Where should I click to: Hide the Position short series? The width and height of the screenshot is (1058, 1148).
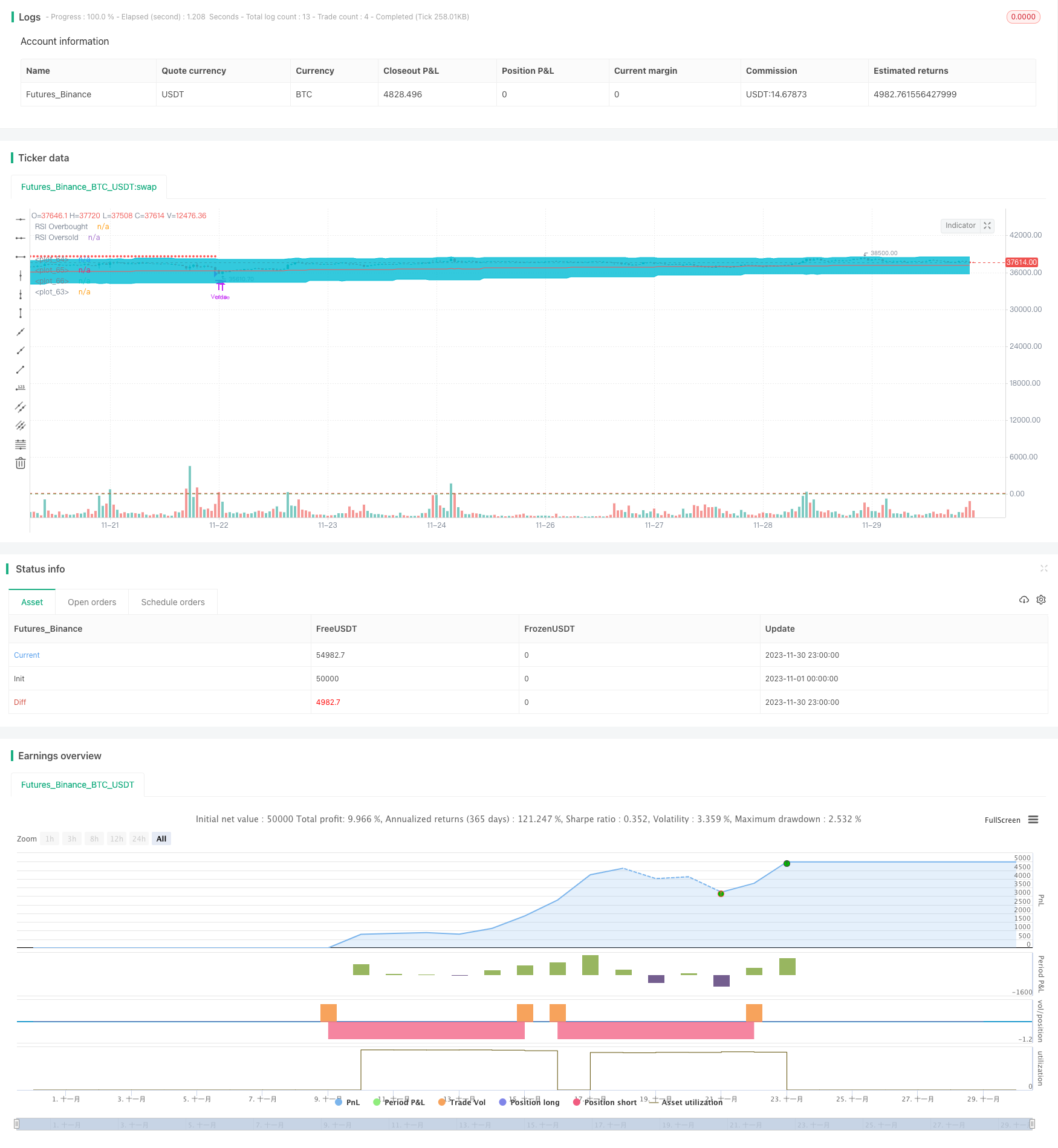pos(605,1102)
